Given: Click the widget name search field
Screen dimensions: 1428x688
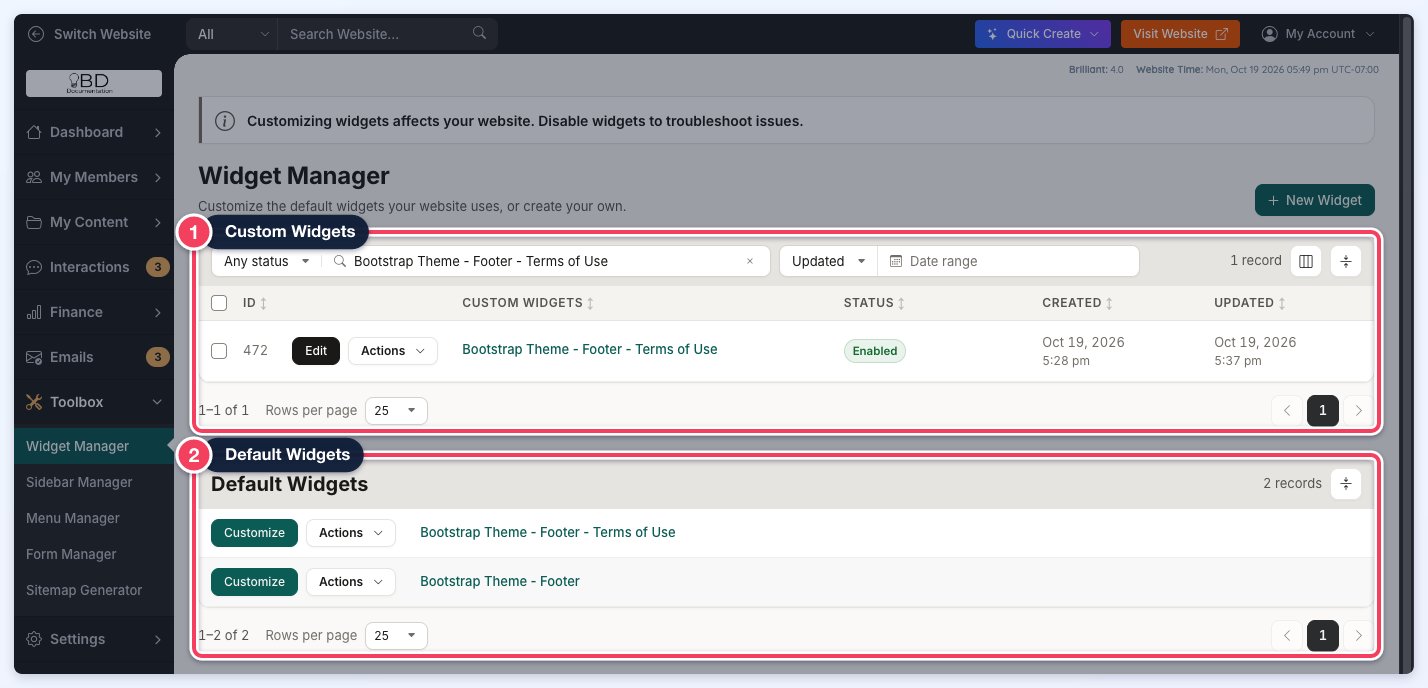Looking at the screenshot, I should point(546,261).
